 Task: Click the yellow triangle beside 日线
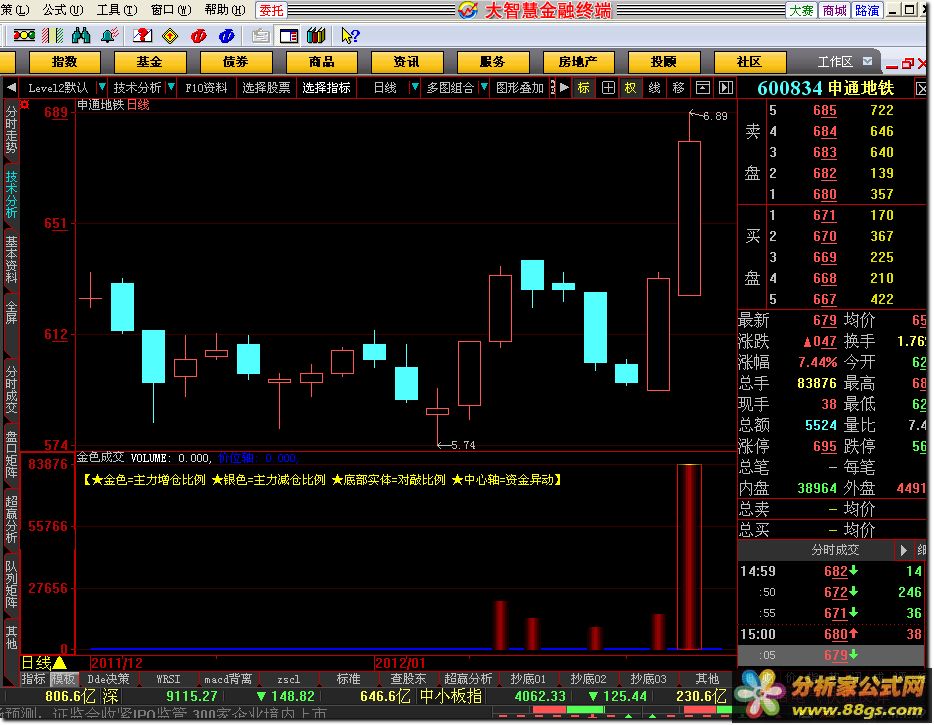point(60,662)
